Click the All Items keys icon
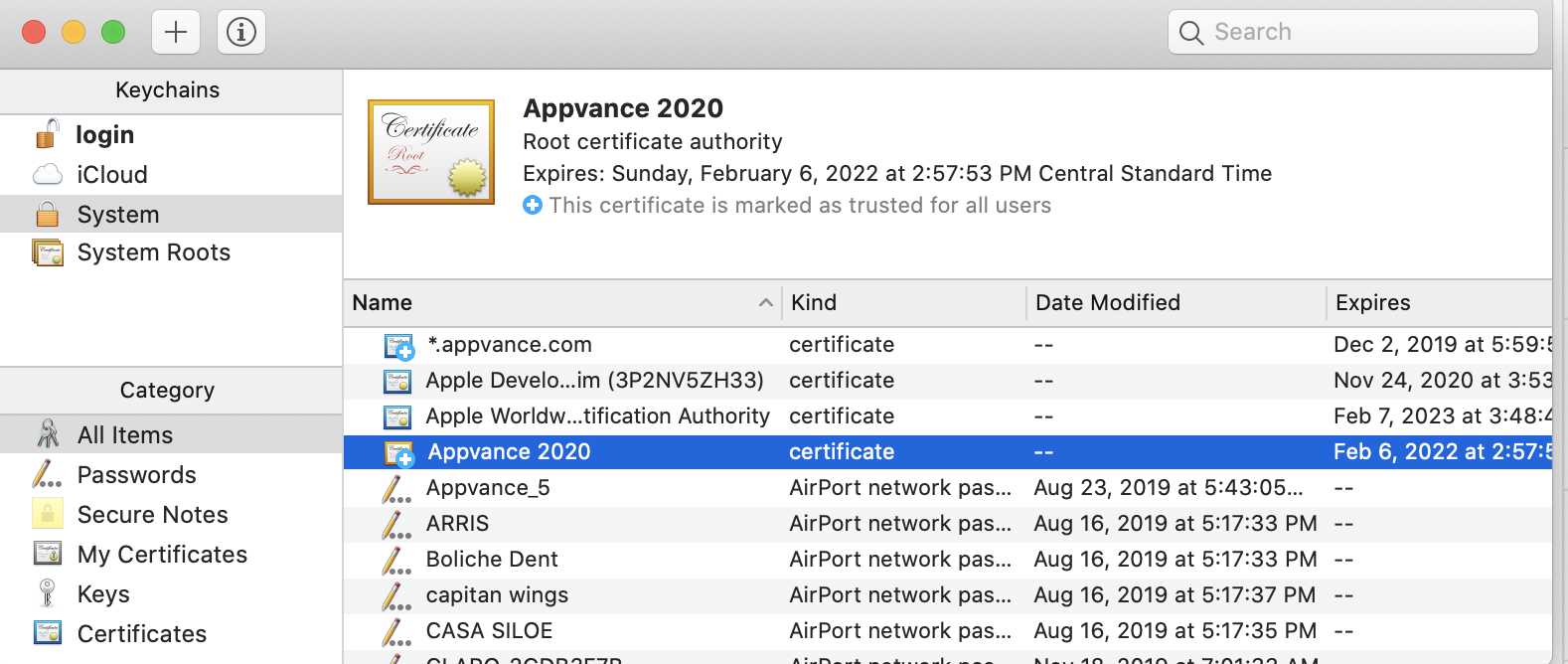 48,434
